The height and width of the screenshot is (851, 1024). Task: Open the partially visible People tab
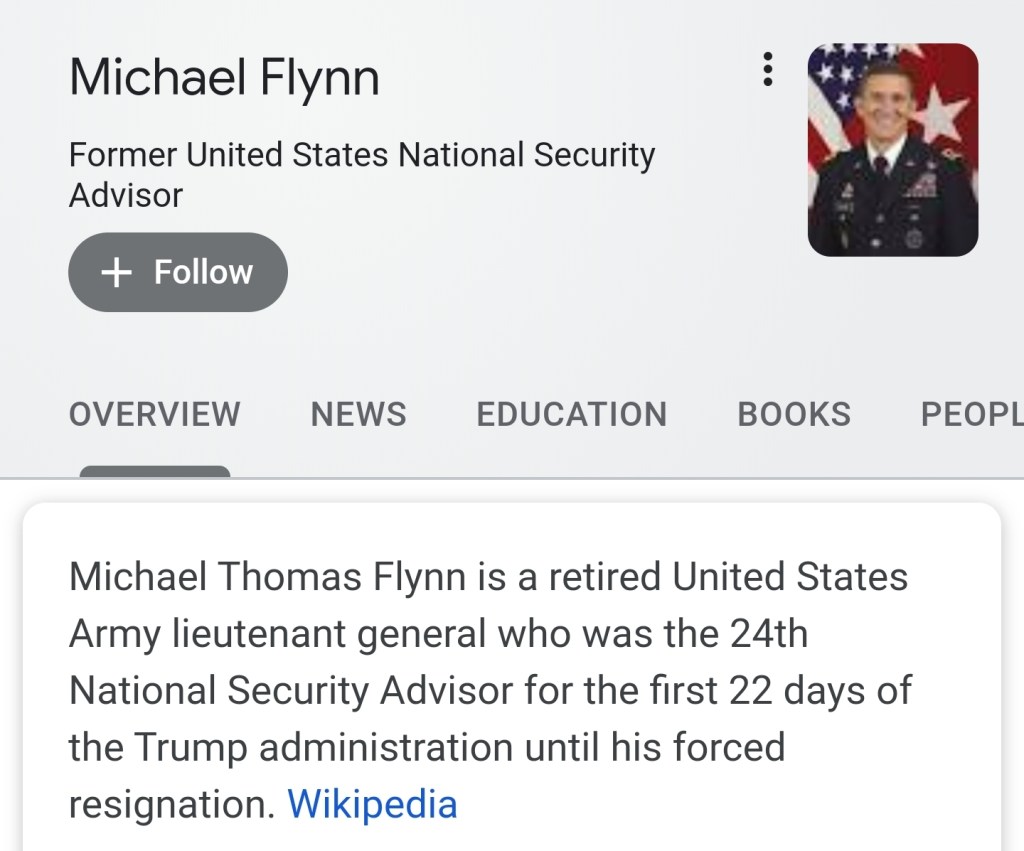pyautogui.click(x=971, y=414)
